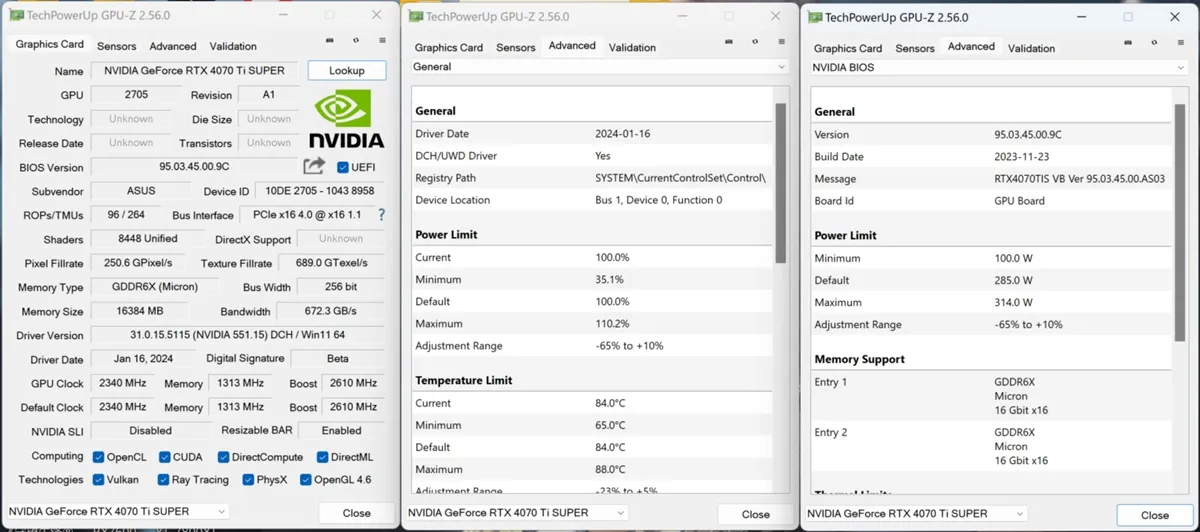Click GPU-Z title bar app icon in NVIDIA BIOS window
1200x532 pixels.
(815, 17)
